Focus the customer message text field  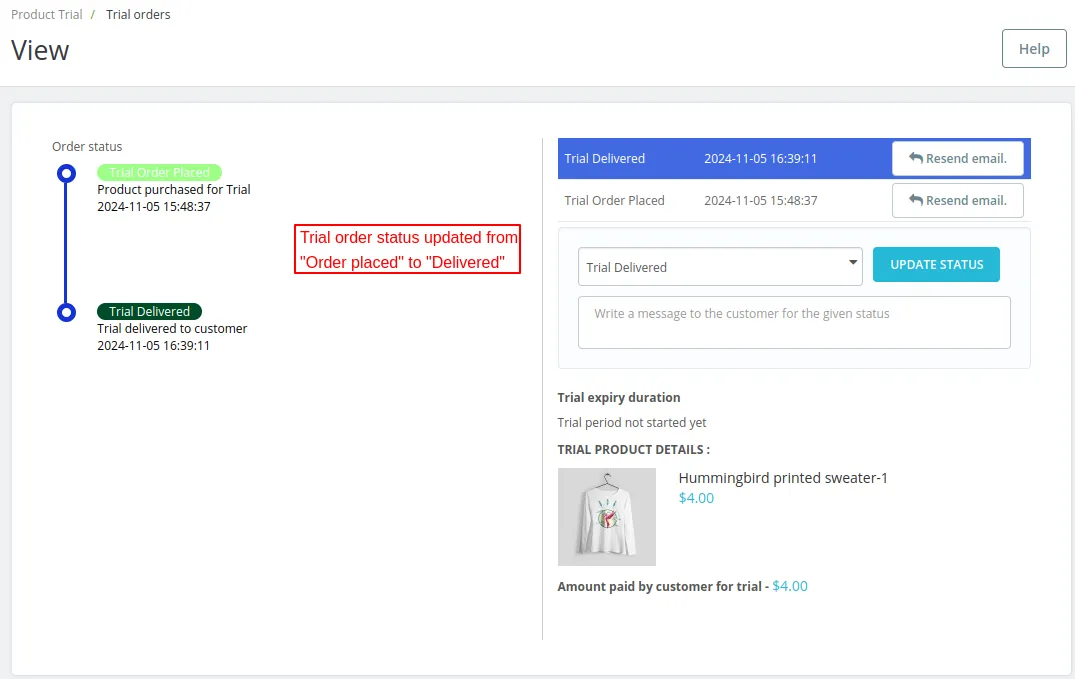(x=794, y=322)
